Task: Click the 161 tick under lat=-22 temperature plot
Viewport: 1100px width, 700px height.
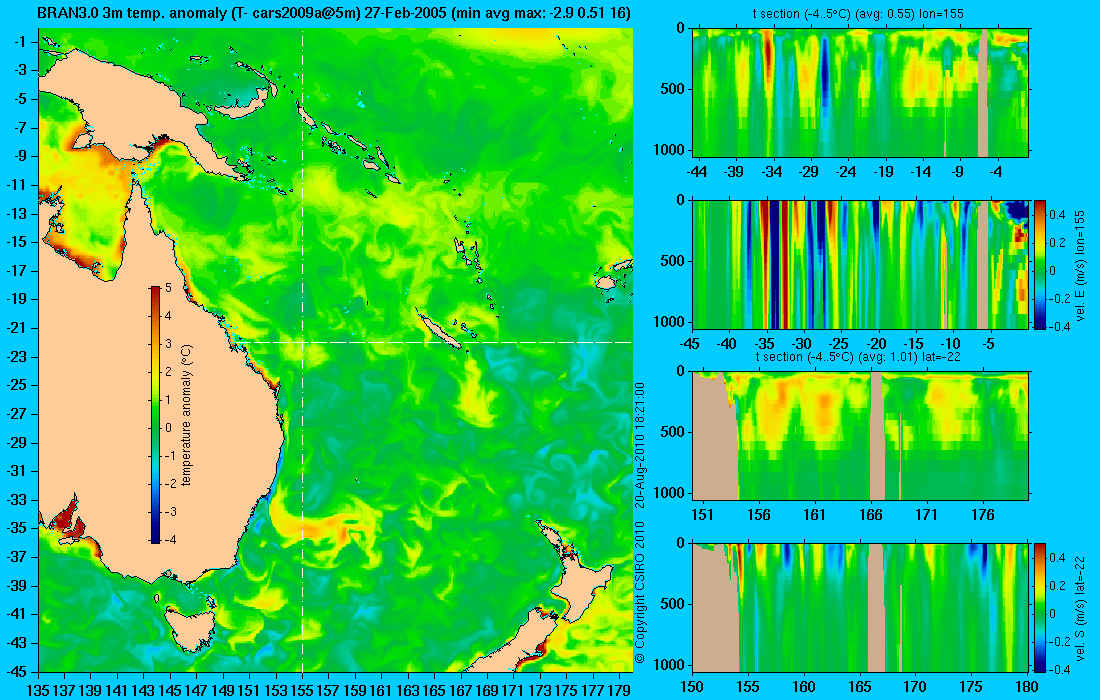Action: click(814, 515)
